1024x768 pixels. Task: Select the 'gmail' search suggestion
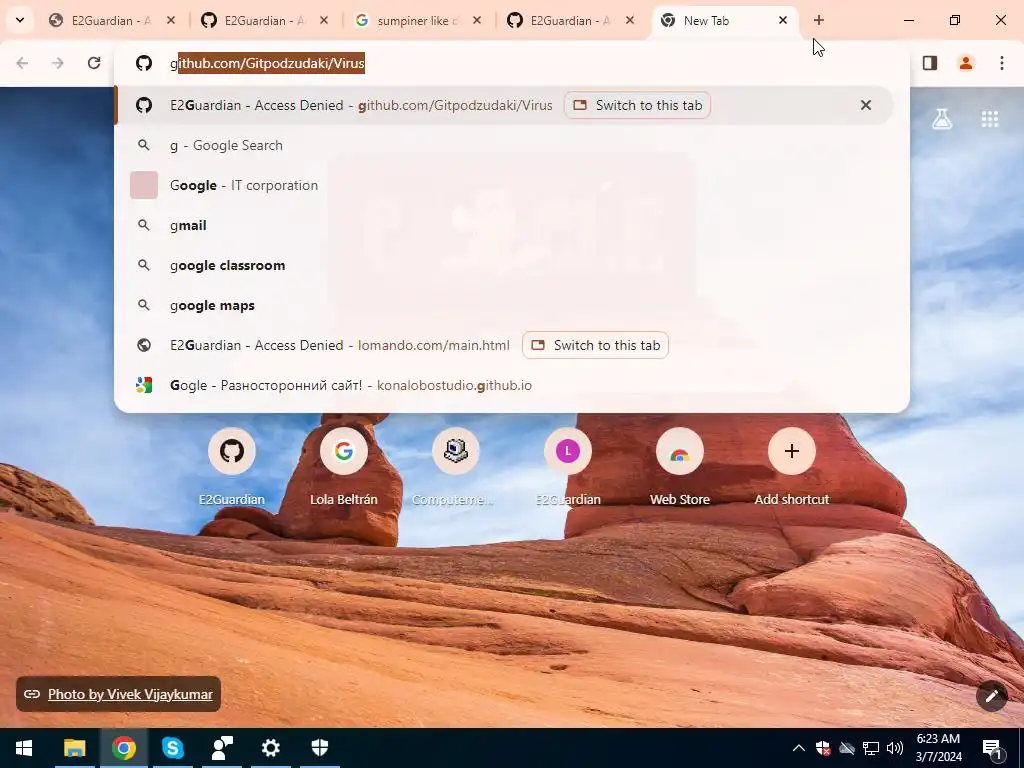click(512, 225)
